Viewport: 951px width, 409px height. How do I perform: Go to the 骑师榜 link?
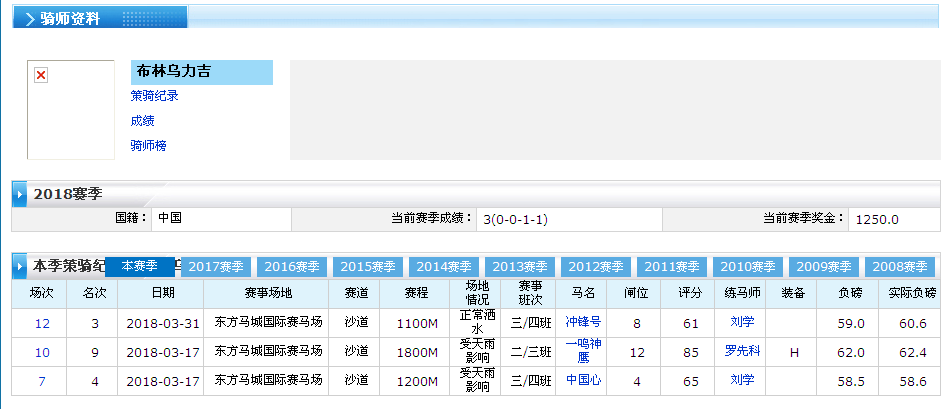148,146
